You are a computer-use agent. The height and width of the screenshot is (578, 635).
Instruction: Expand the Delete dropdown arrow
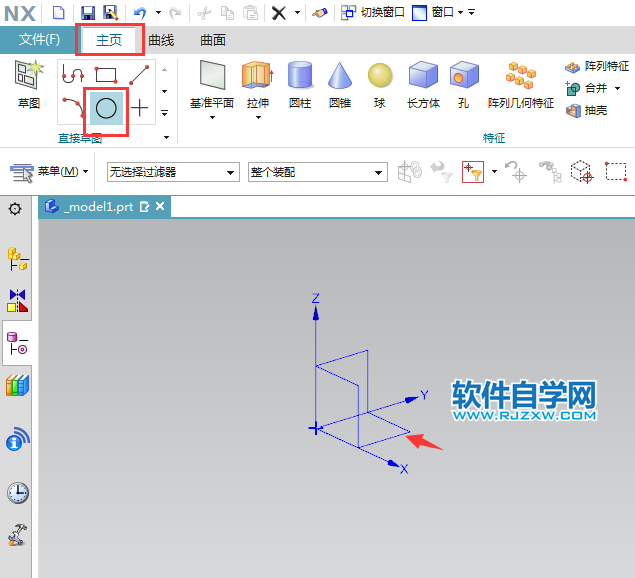pos(297,13)
